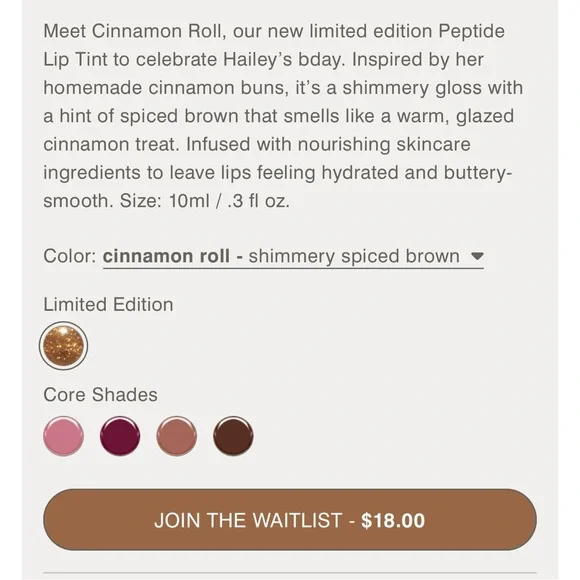Image resolution: width=580 pixels, height=580 pixels.
Task: Choose the light pink core shade
Action: click(63, 436)
